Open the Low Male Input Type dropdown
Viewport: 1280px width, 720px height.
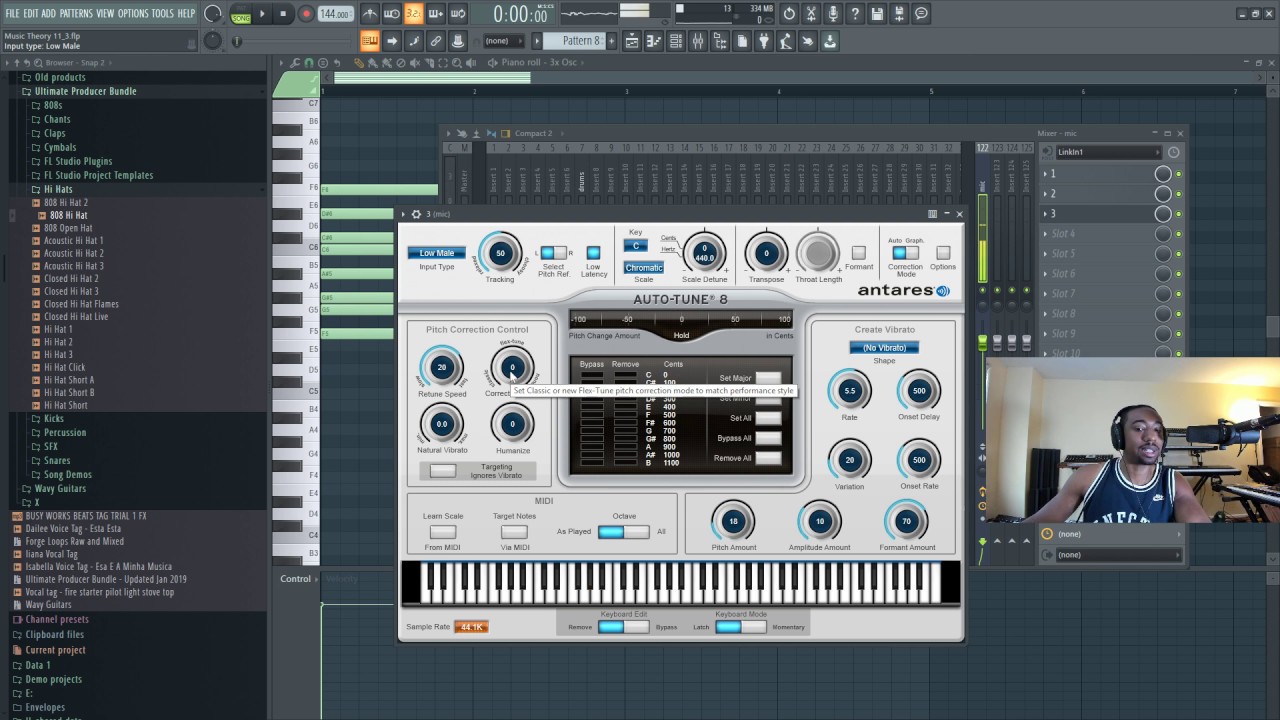[436, 253]
